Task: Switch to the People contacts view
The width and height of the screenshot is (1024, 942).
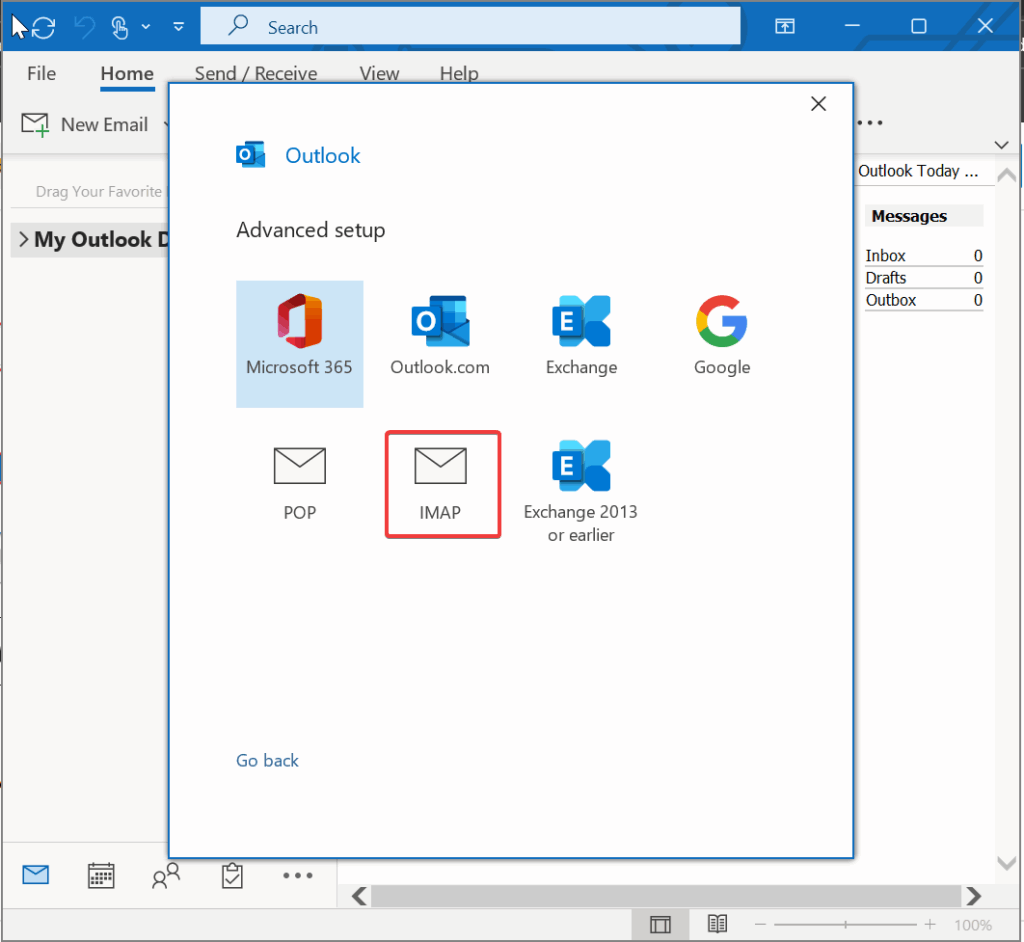Action: tap(166, 876)
